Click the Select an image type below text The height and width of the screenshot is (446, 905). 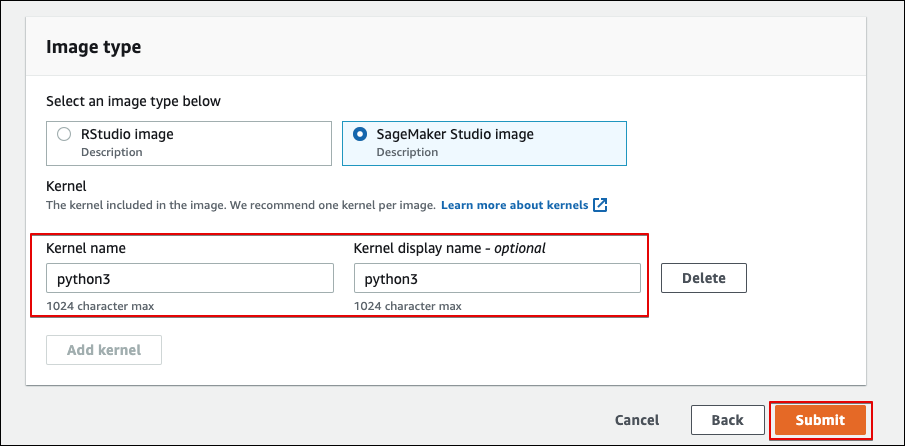coord(133,102)
